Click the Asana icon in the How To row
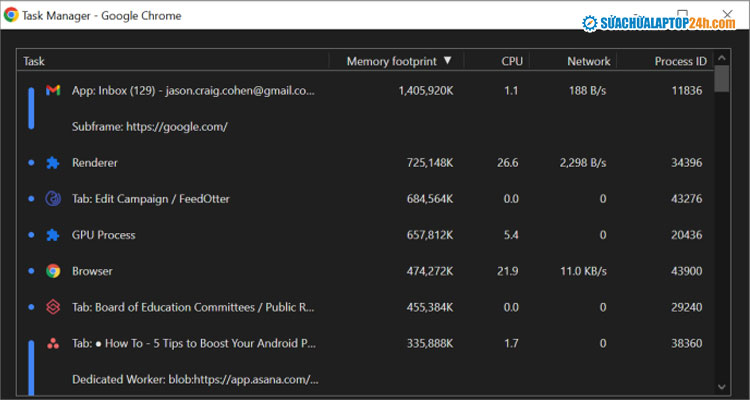Viewport: 750px width, 400px height. point(53,343)
